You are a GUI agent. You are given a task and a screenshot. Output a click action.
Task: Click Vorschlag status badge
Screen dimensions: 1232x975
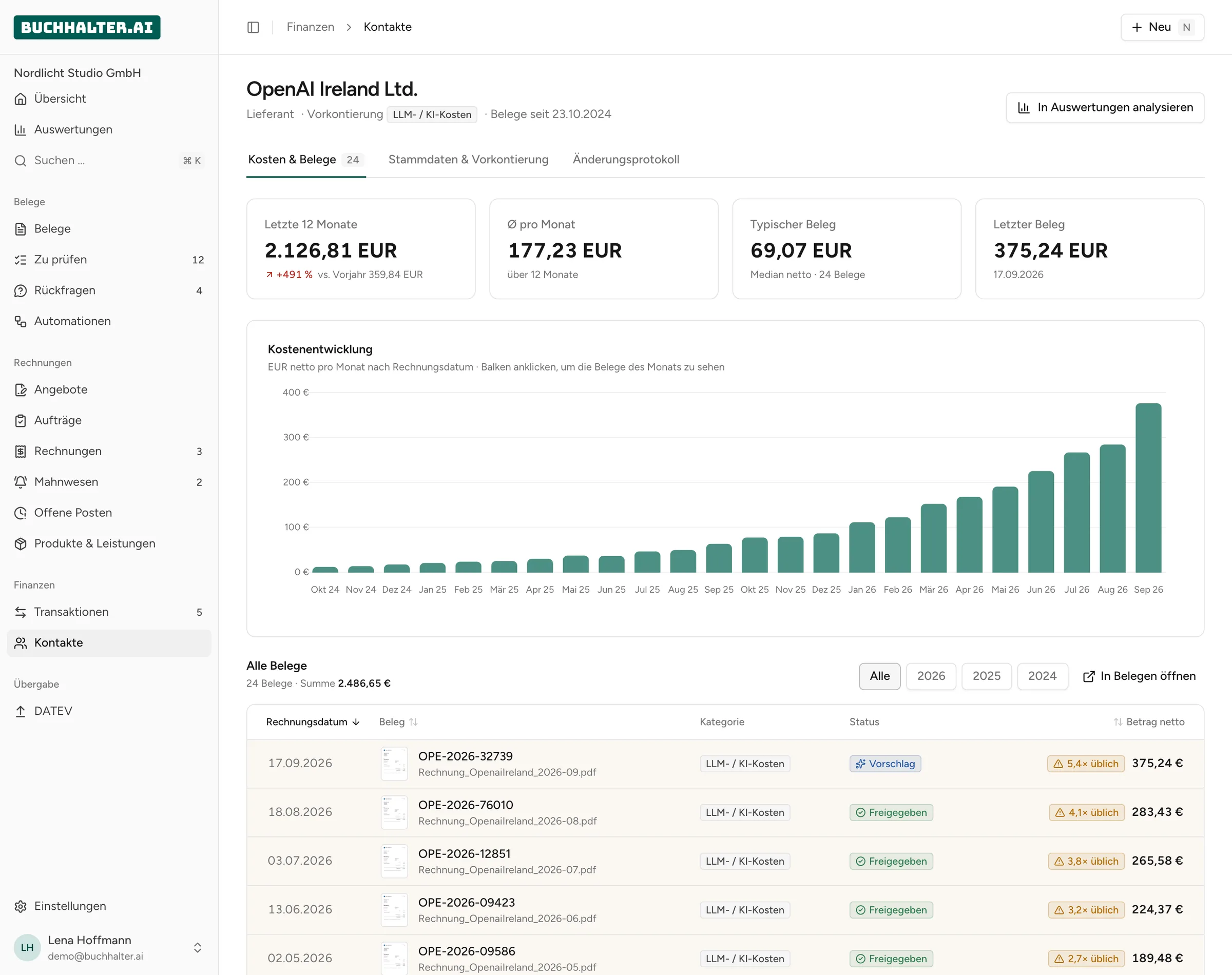point(885,764)
